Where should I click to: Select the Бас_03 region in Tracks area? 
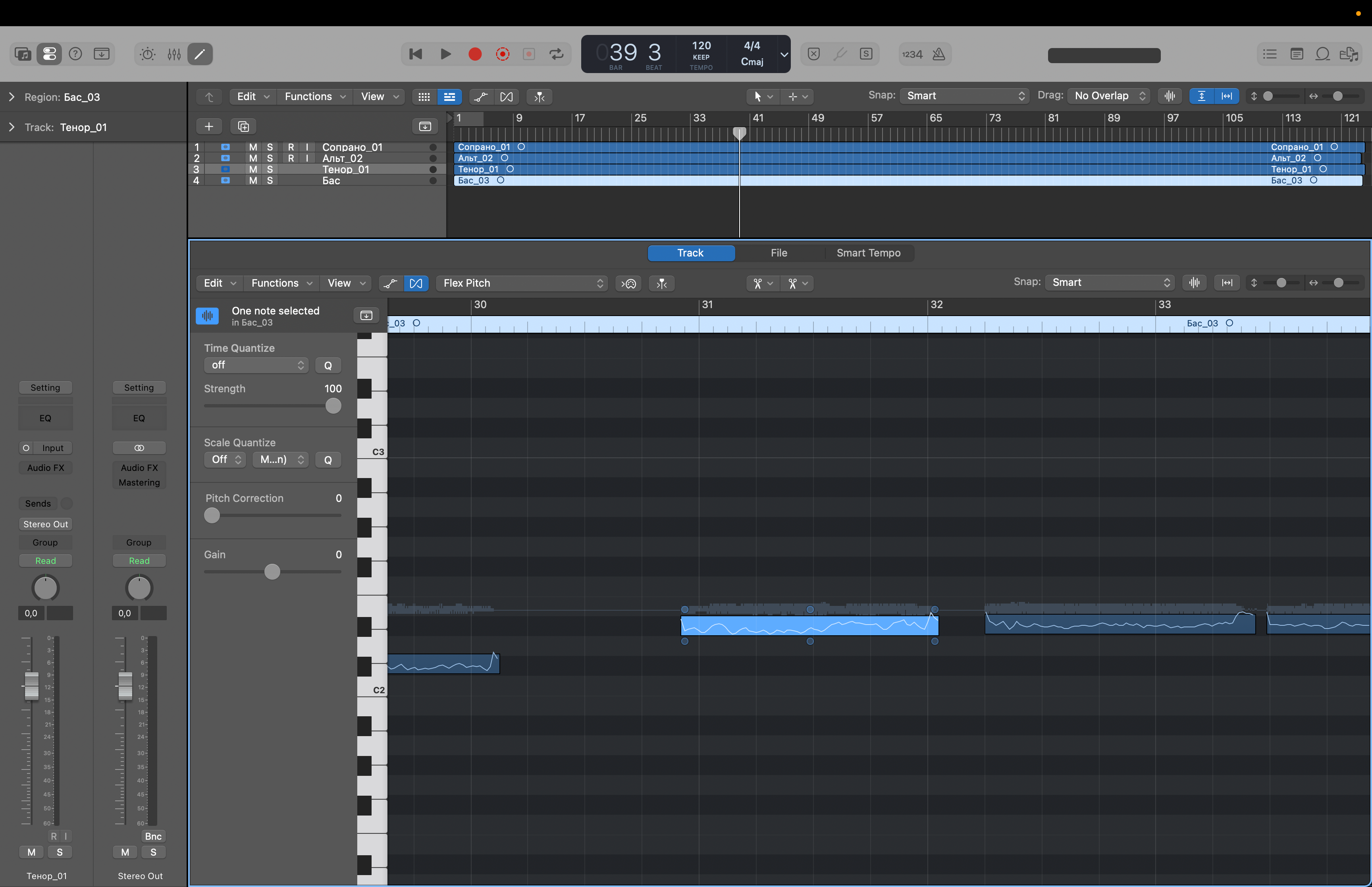[908, 180]
